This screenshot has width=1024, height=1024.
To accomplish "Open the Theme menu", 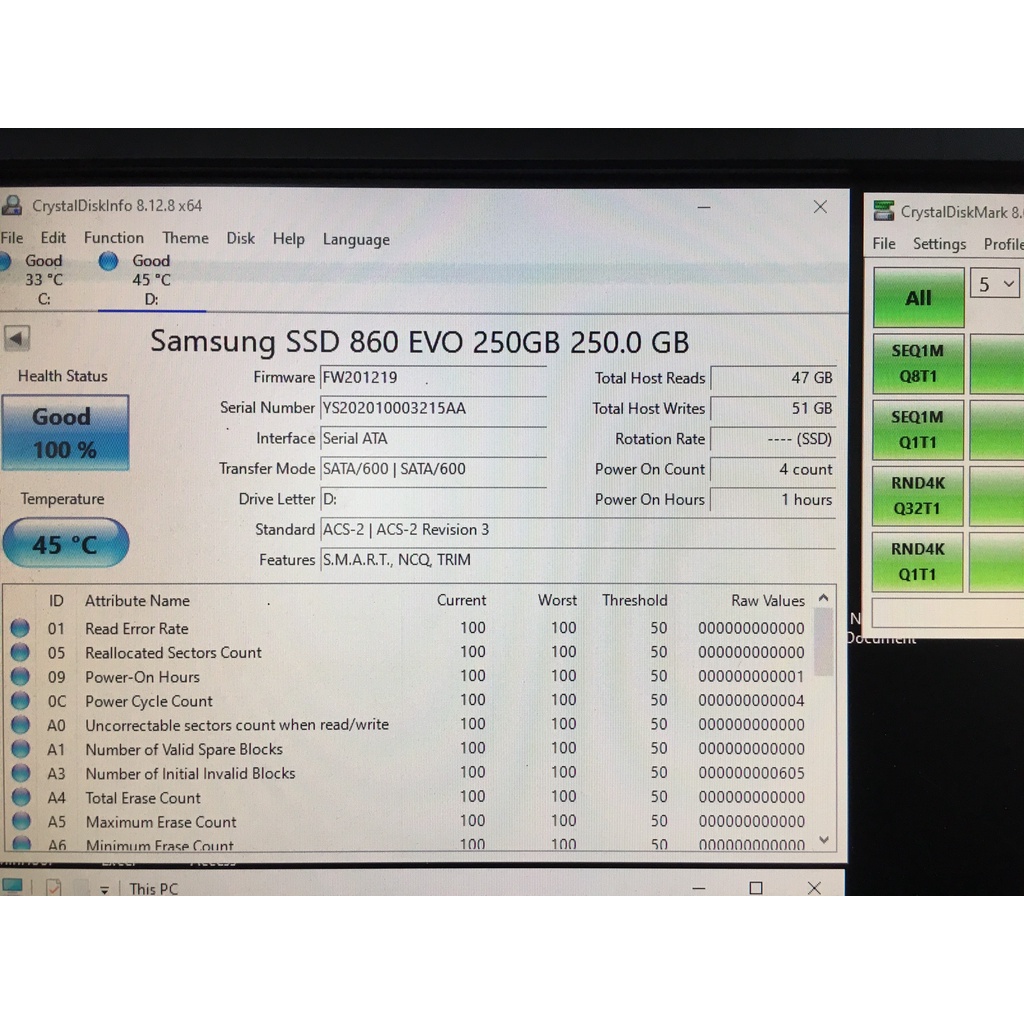I will click(185, 238).
